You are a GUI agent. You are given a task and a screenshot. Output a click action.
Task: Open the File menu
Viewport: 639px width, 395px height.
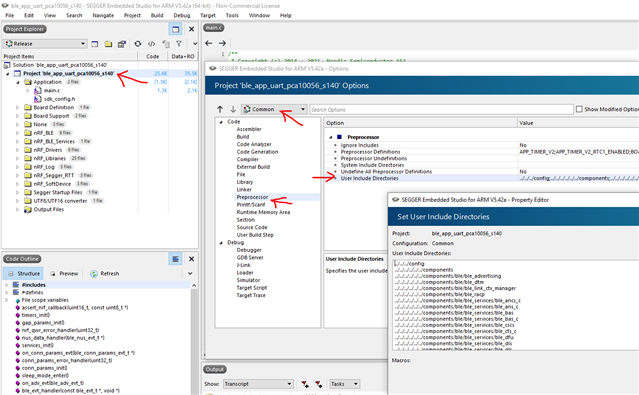[x=10, y=15]
